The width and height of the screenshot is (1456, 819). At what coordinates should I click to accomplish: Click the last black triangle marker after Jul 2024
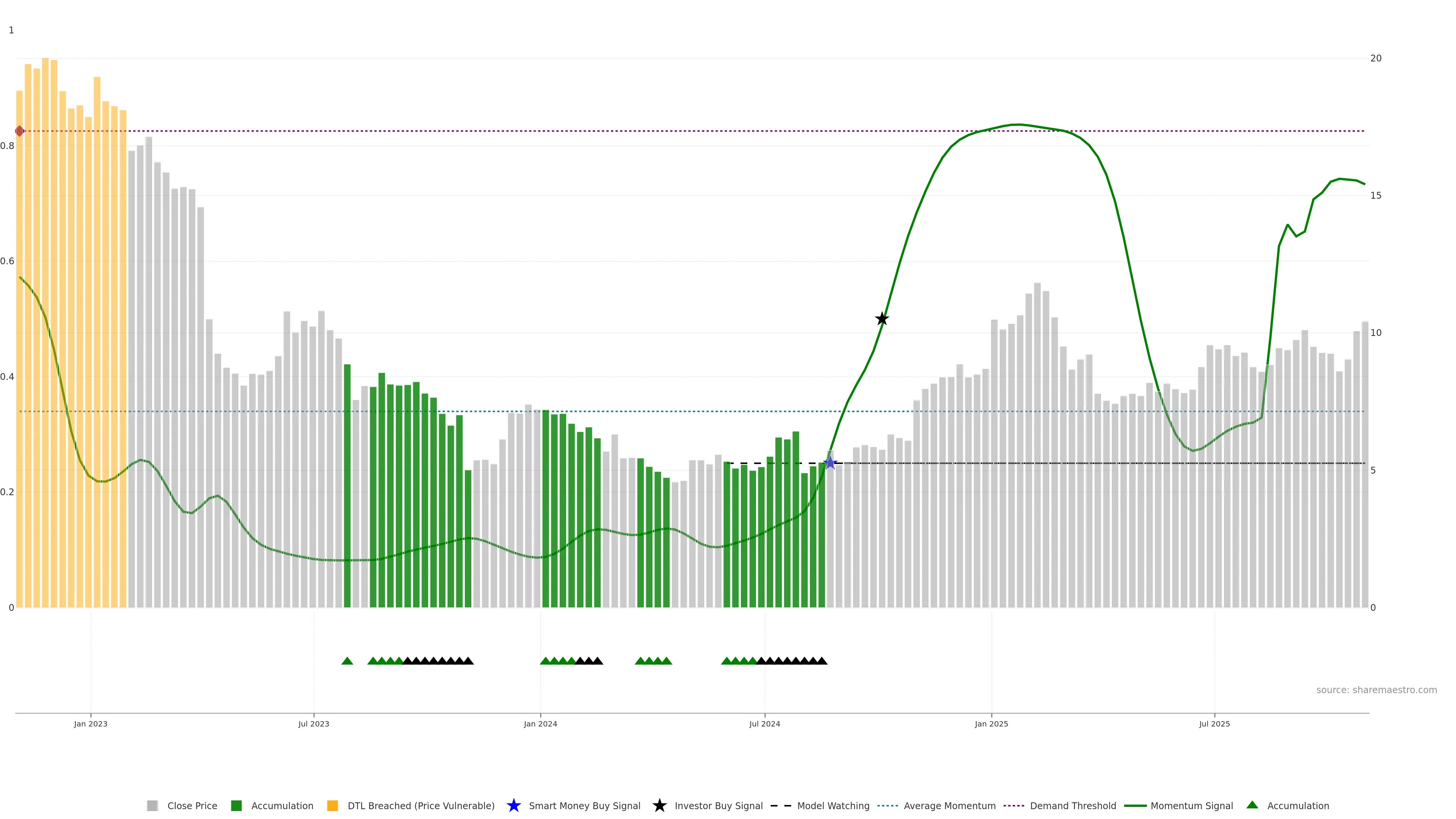click(822, 661)
